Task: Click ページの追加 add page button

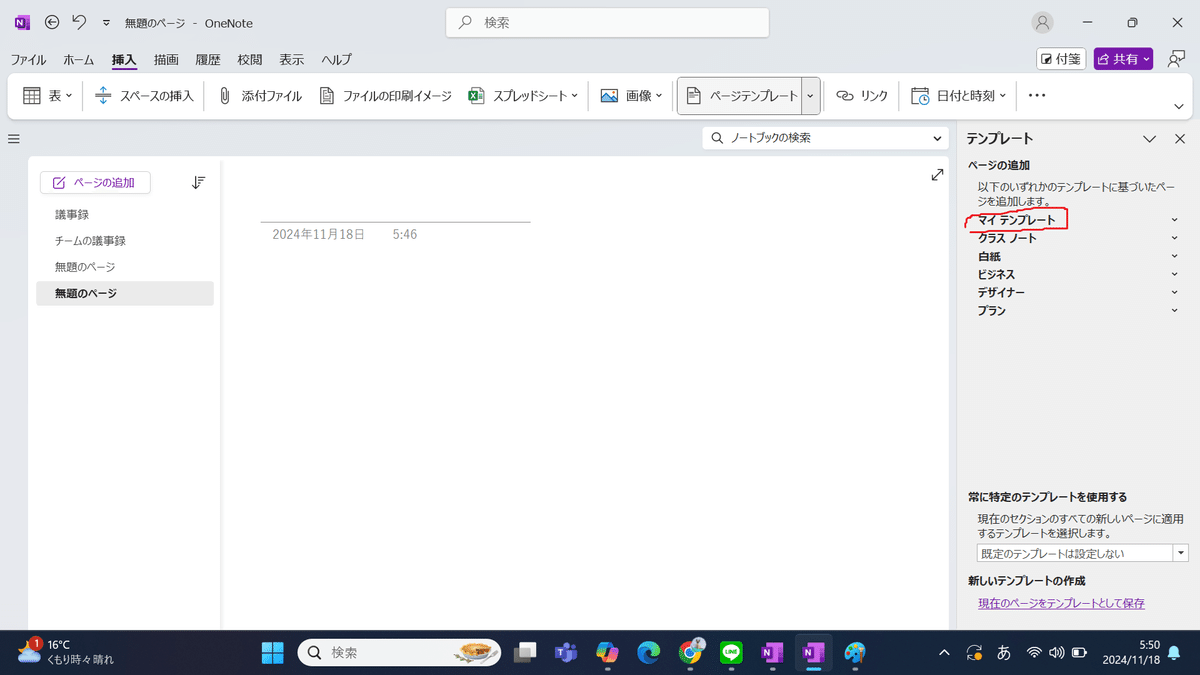Action: tap(95, 183)
